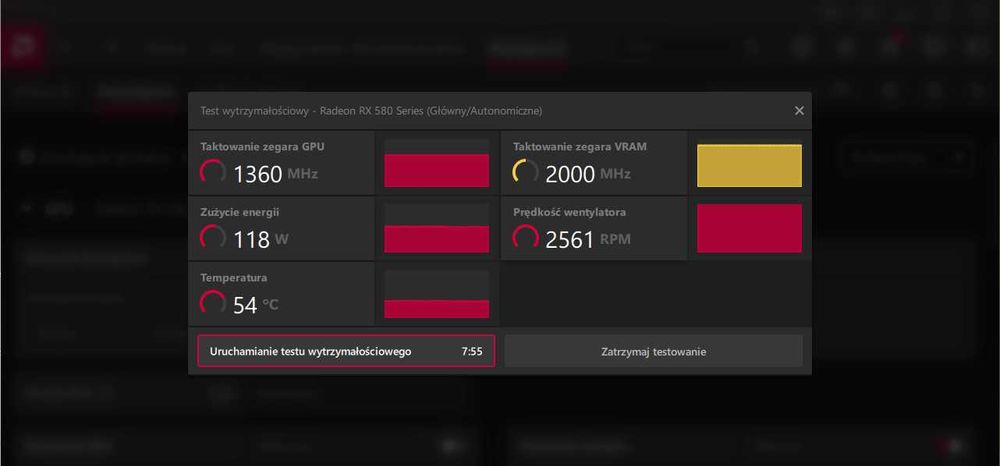1000x466 pixels.
Task: Click the temperature gauge icon
Action: click(x=212, y=304)
